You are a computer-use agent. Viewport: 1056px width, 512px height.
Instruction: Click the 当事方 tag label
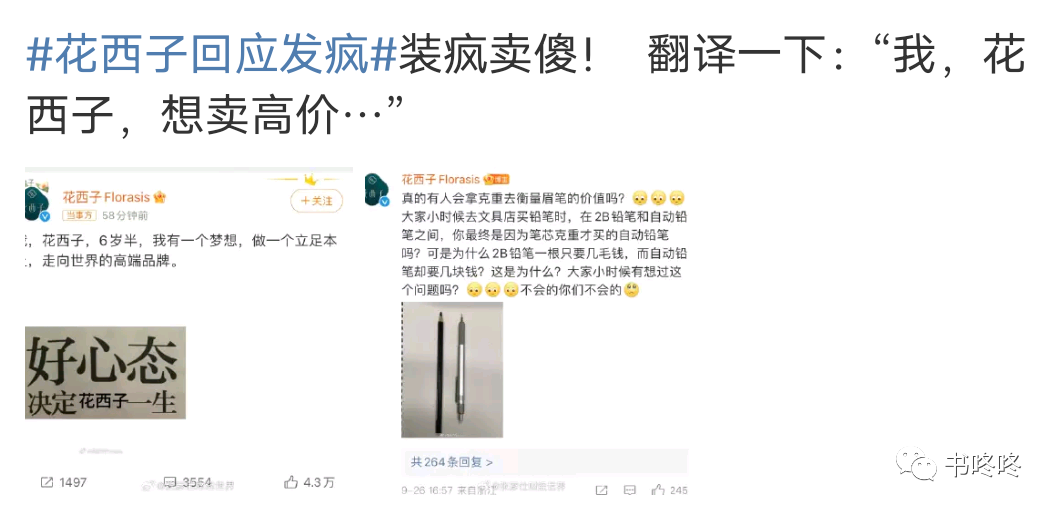pyautogui.click(x=80, y=216)
